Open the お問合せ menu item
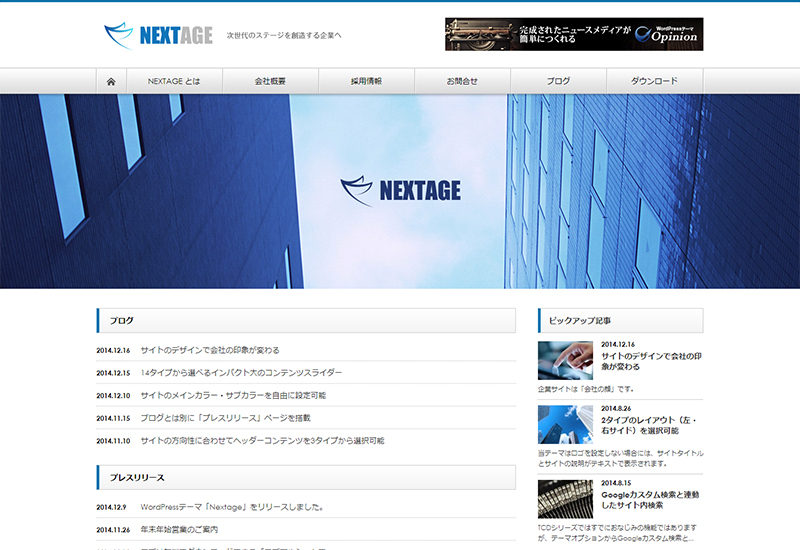The width and height of the screenshot is (800, 550). (x=462, y=82)
